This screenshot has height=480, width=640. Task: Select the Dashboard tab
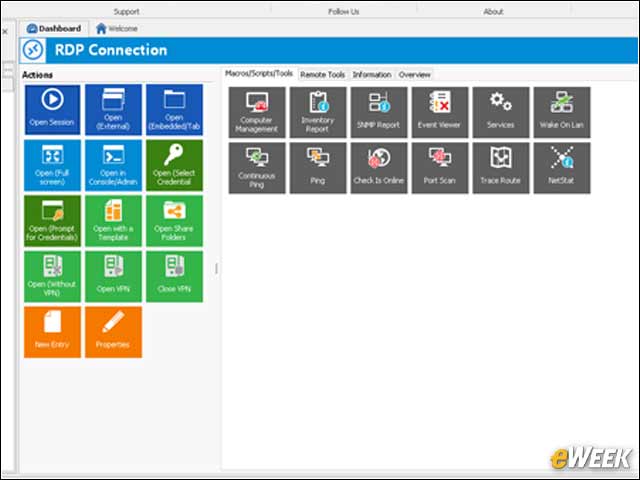pos(54,29)
